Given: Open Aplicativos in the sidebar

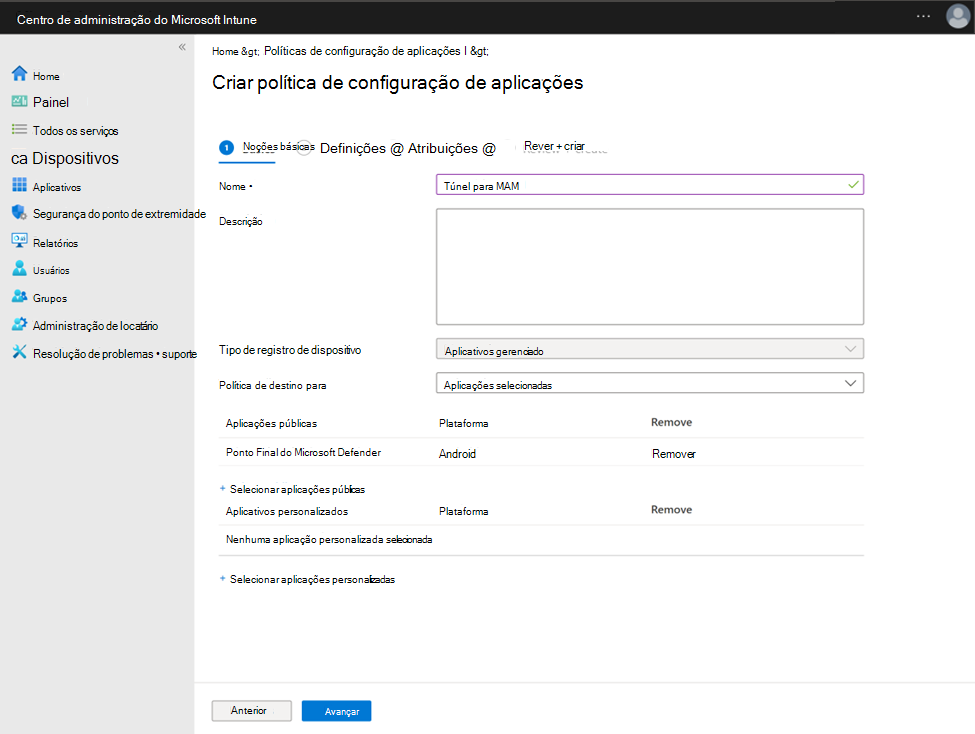Looking at the screenshot, I should [x=57, y=187].
